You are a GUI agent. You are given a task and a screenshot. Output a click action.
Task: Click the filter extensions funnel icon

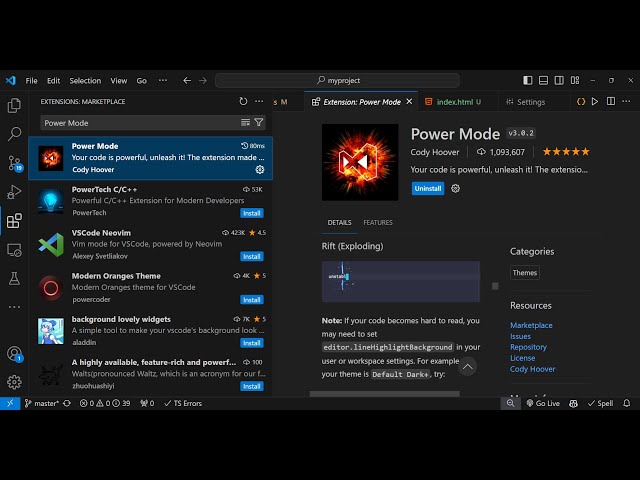259,123
